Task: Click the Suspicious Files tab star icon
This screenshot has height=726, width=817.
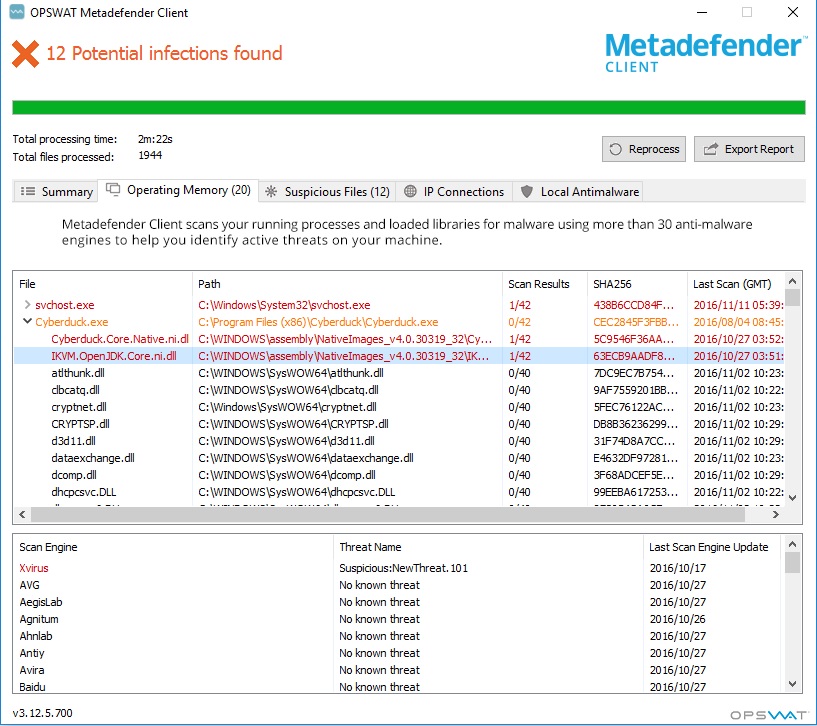Action: [271, 191]
